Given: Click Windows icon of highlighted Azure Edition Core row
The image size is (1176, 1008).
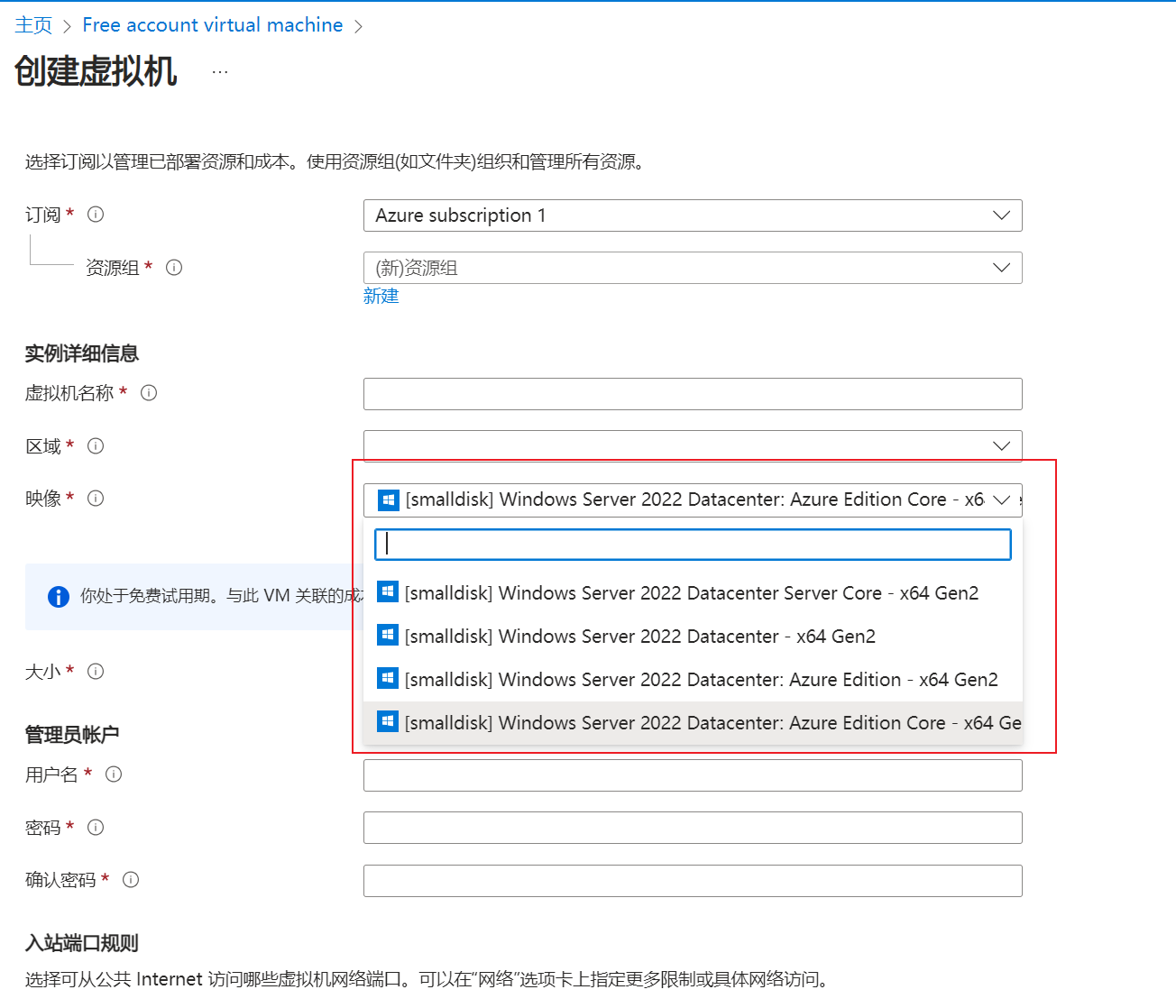Looking at the screenshot, I should pyautogui.click(x=388, y=721).
